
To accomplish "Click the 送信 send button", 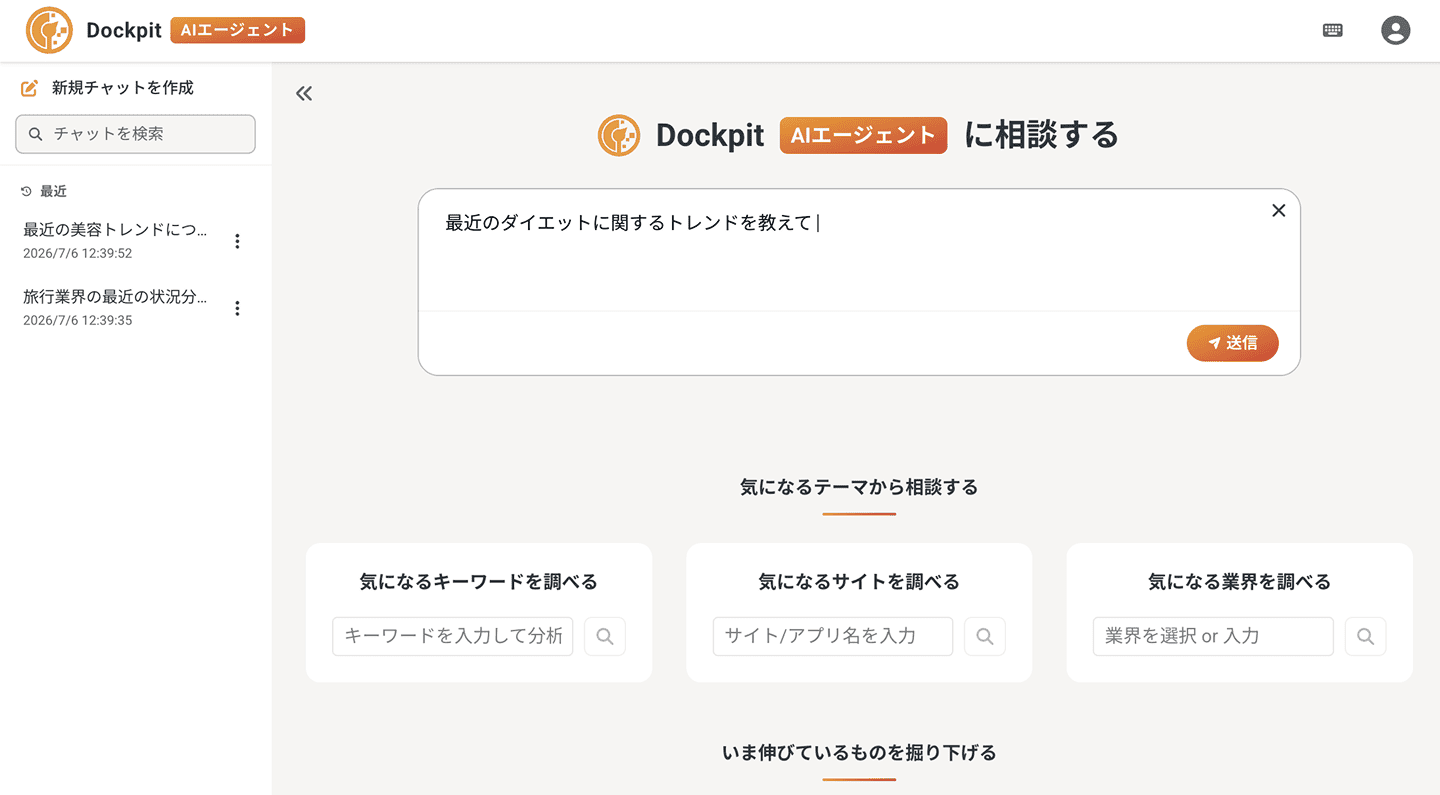I will point(1232,343).
